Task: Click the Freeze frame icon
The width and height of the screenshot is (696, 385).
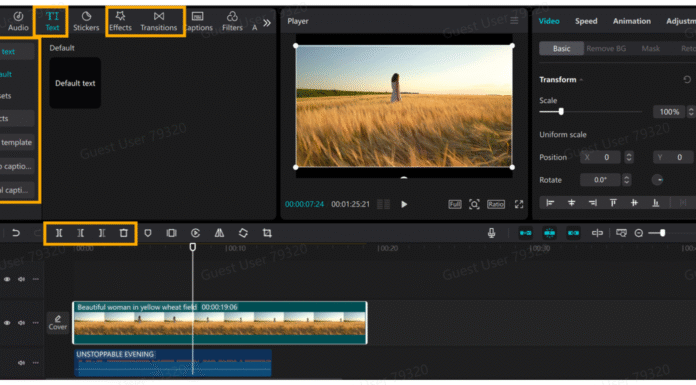Action: [x=171, y=233]
